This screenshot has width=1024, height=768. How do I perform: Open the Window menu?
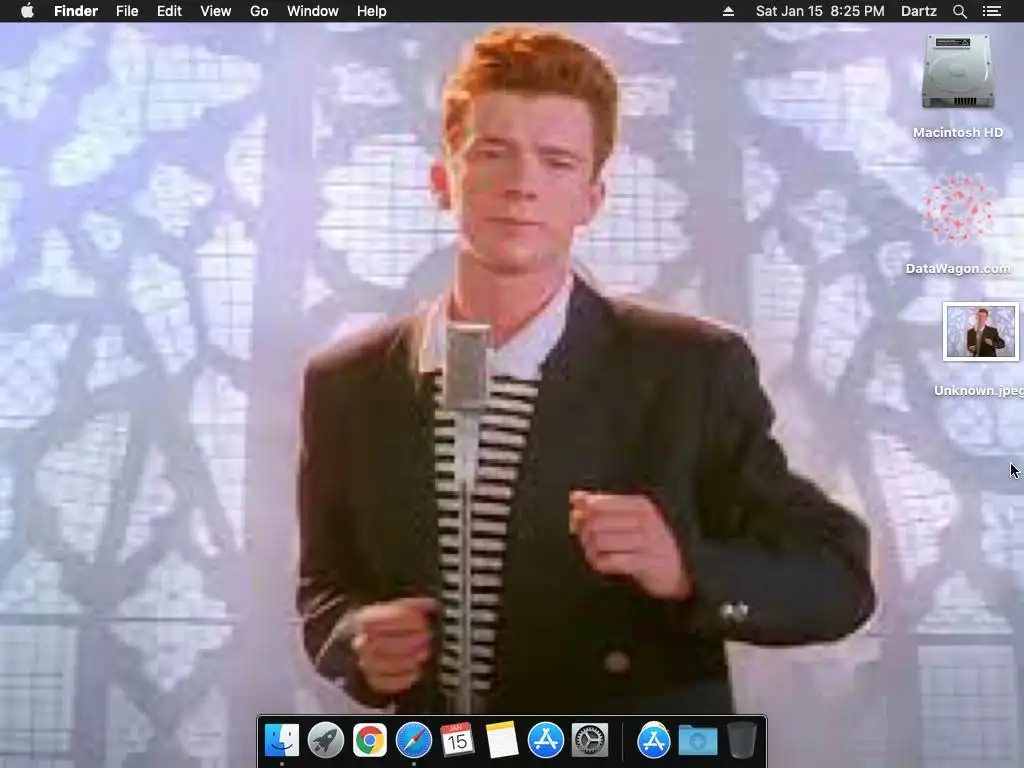[x=313, y=11]
